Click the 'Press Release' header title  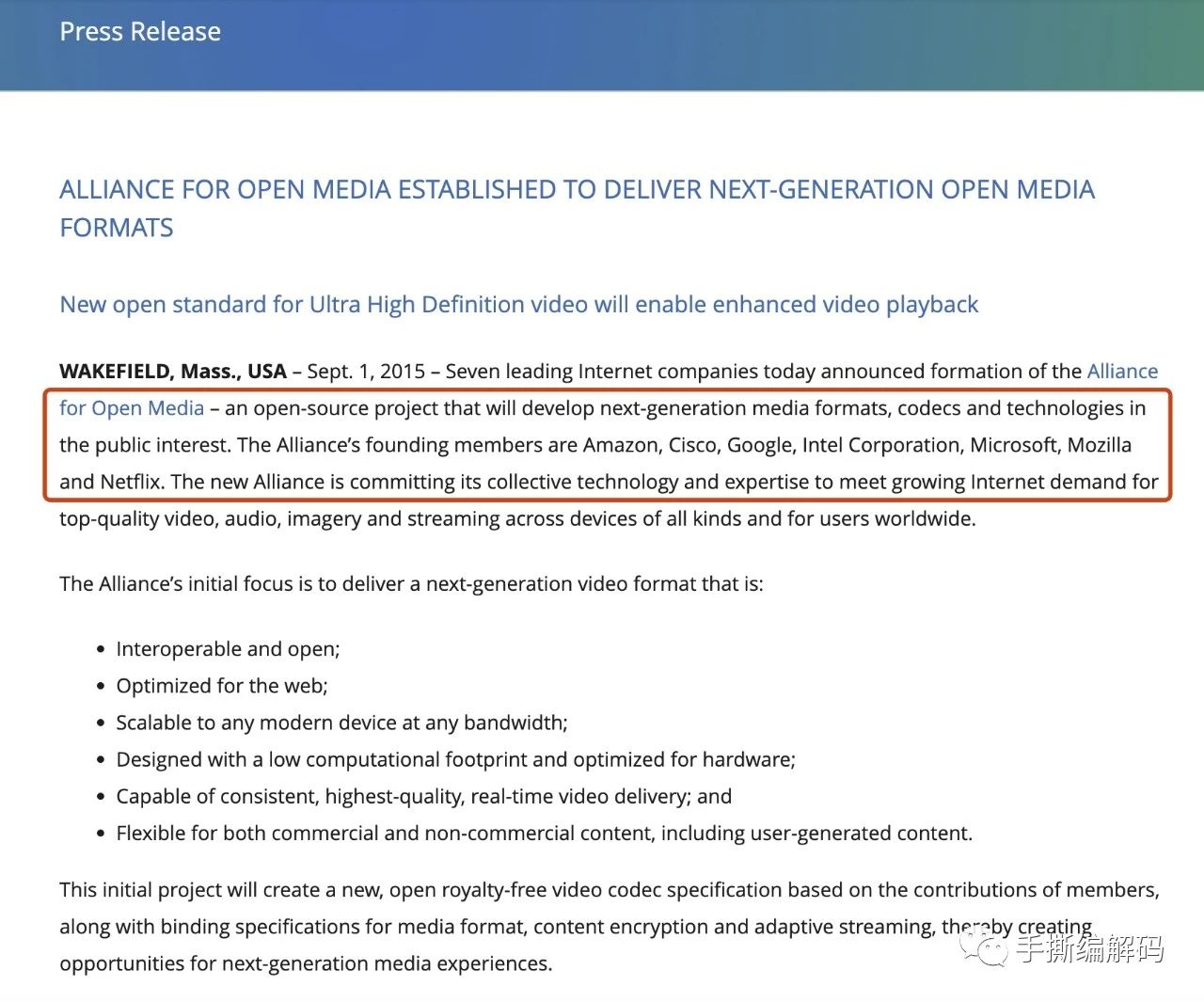tap(140, 32)
